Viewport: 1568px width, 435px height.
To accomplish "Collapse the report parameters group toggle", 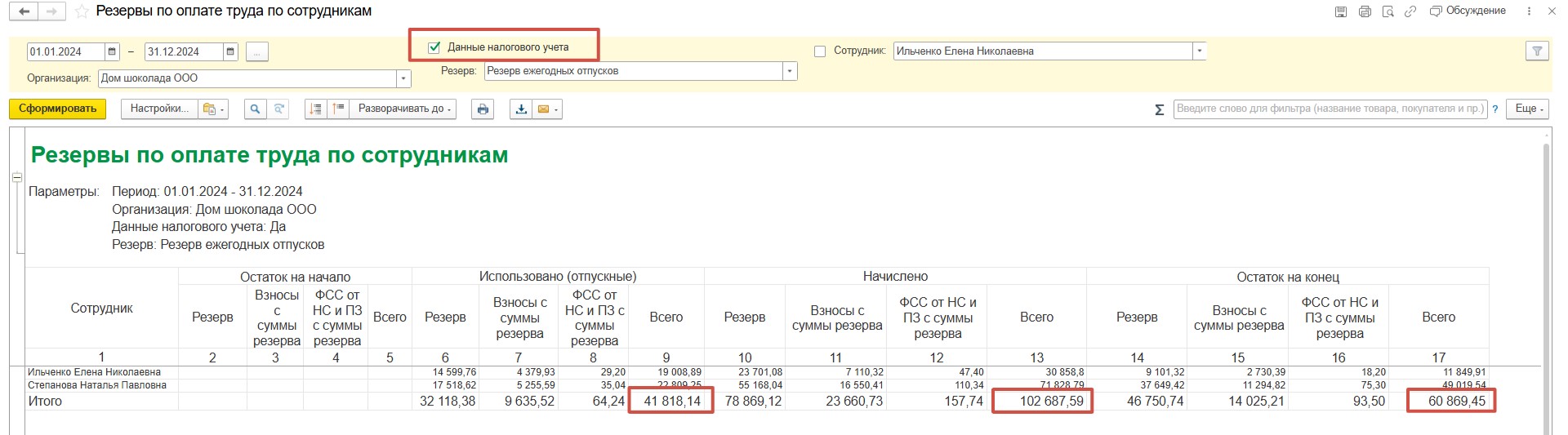I will (x=16, y=177).
